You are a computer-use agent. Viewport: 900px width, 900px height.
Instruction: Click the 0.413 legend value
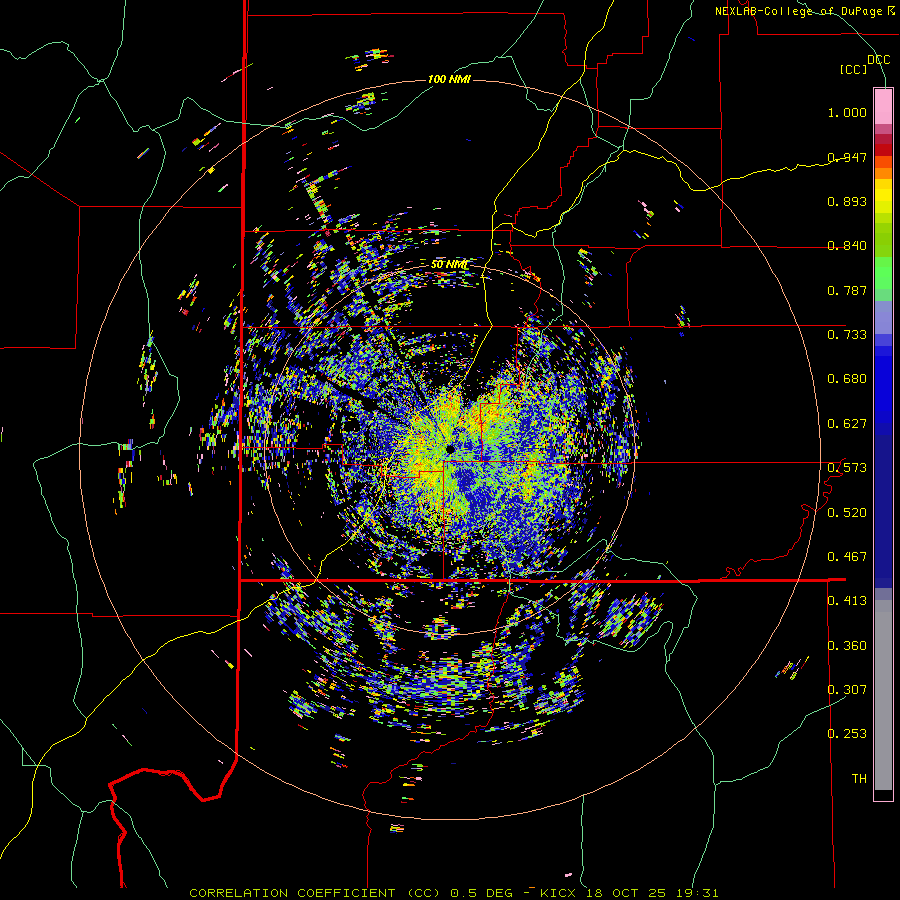(x=847, y=601)
